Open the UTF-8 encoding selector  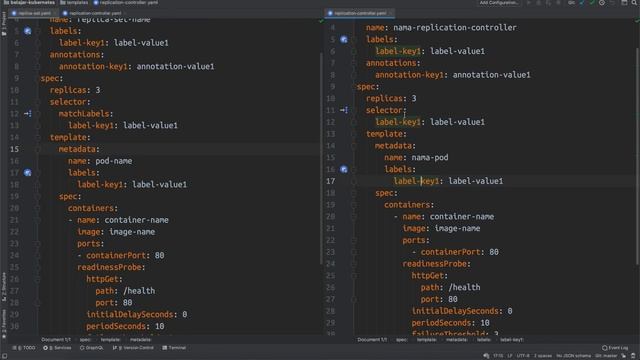pyautogui.click(x=523, y=356)
